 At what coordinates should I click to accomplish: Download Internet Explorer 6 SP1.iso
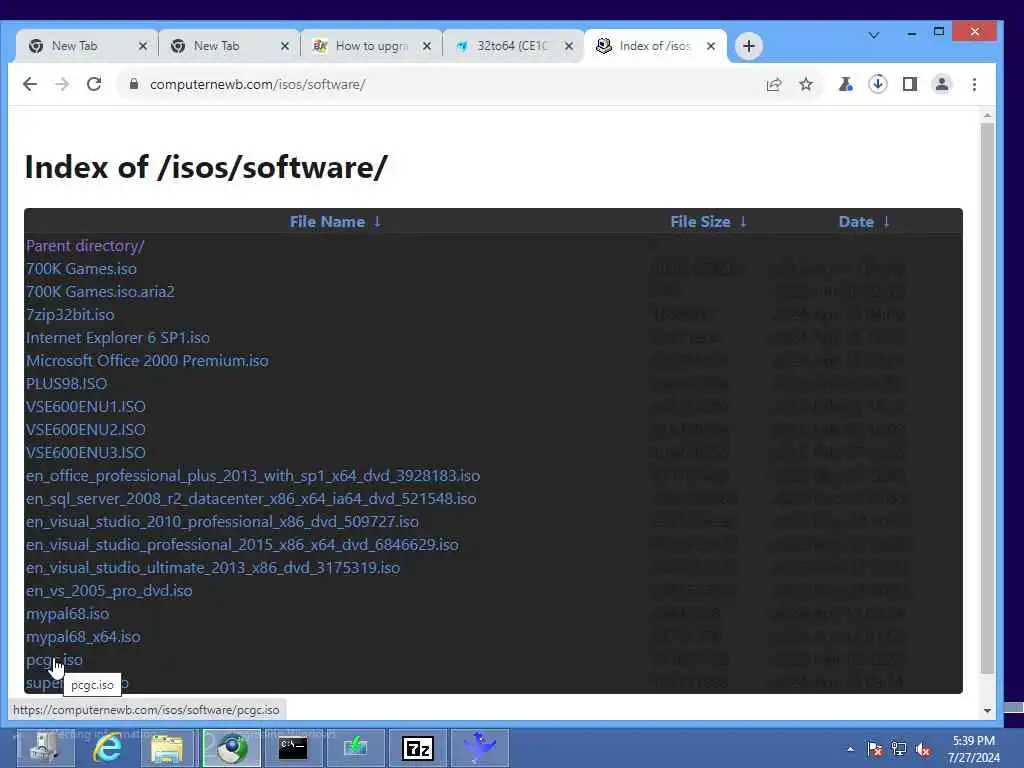point(118,338)
